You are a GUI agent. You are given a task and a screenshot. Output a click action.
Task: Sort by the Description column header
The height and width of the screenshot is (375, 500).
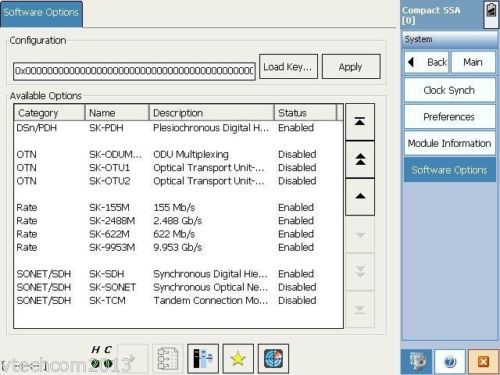(211, 113)
